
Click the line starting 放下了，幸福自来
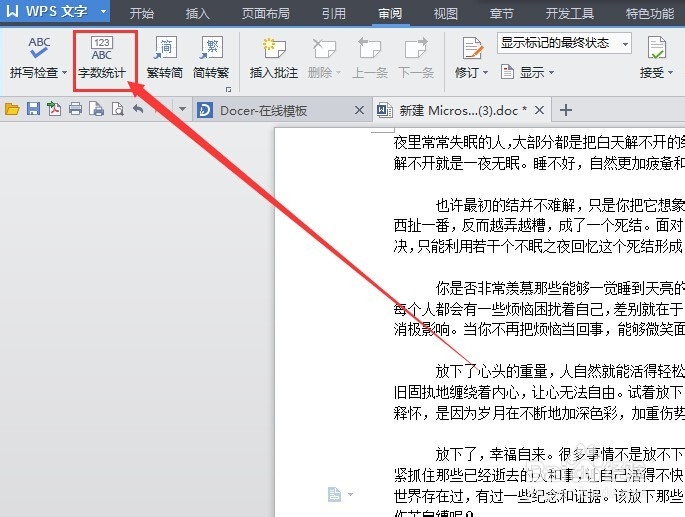560,455
